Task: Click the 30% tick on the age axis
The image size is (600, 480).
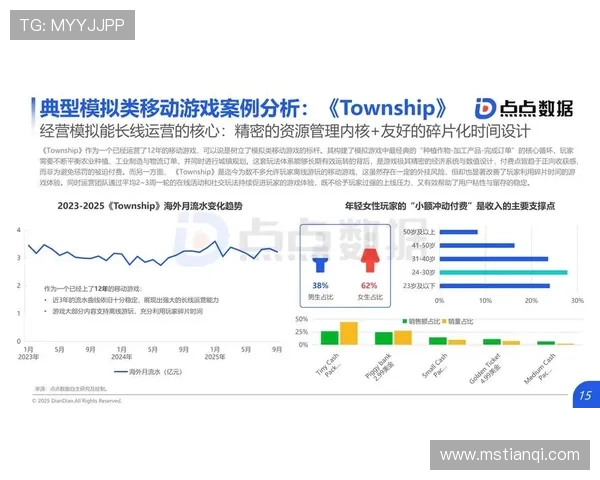Action: pos(577,301)
